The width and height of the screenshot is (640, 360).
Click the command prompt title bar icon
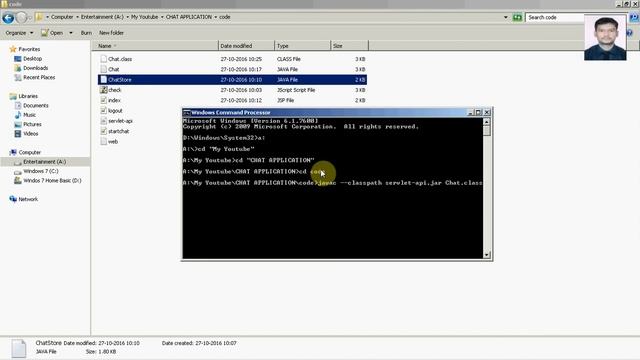[187, 113]
